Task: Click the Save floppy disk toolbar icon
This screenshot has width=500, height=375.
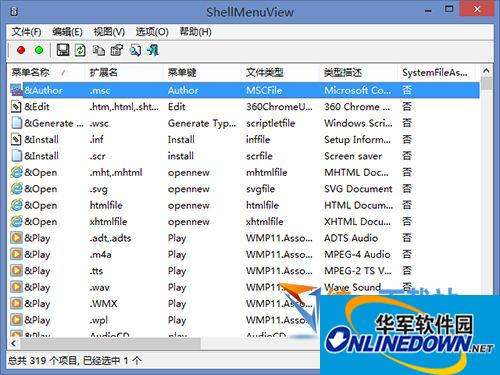Action: (x=63, y=50)
